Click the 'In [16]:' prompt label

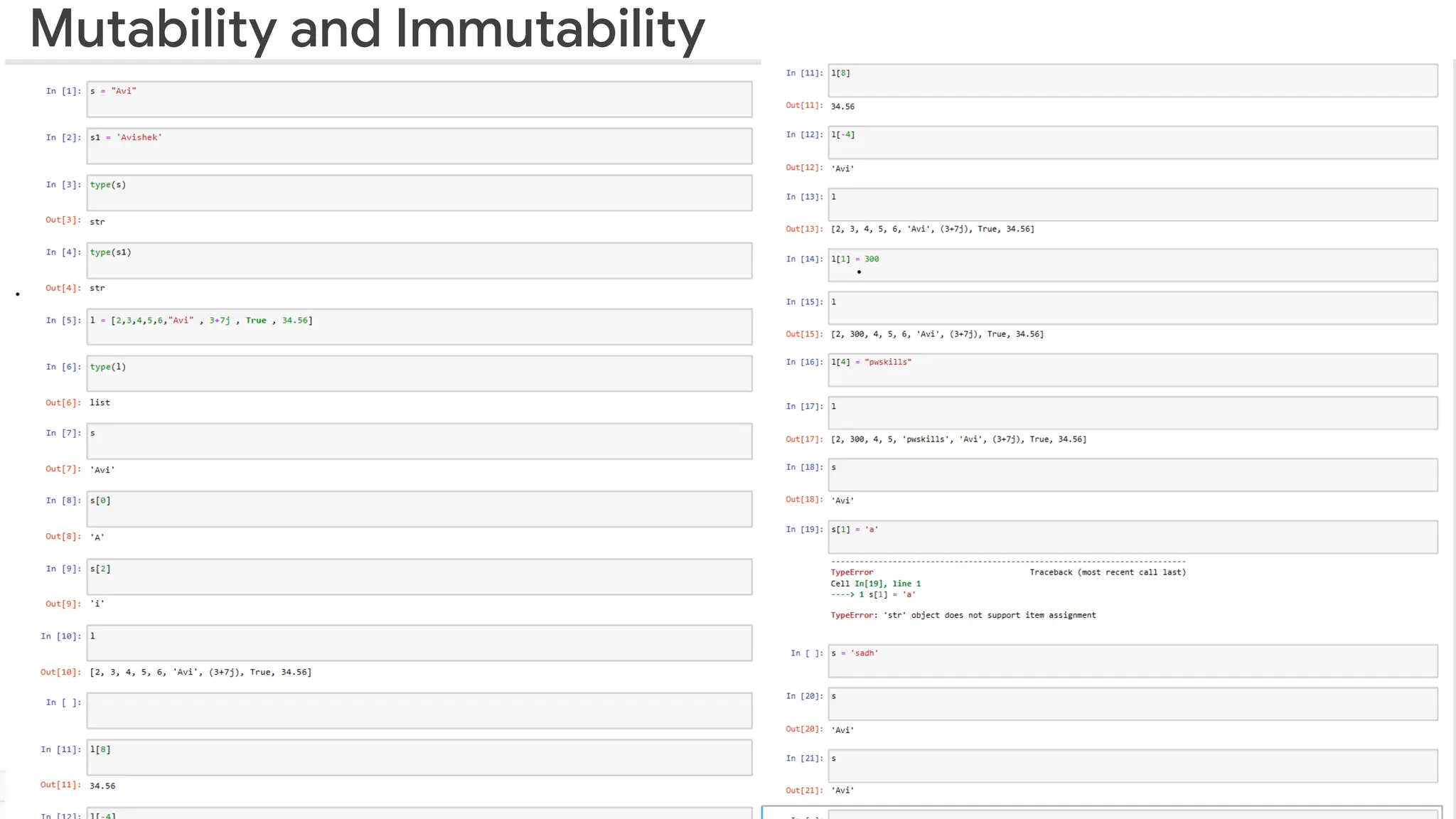(805, 362)
